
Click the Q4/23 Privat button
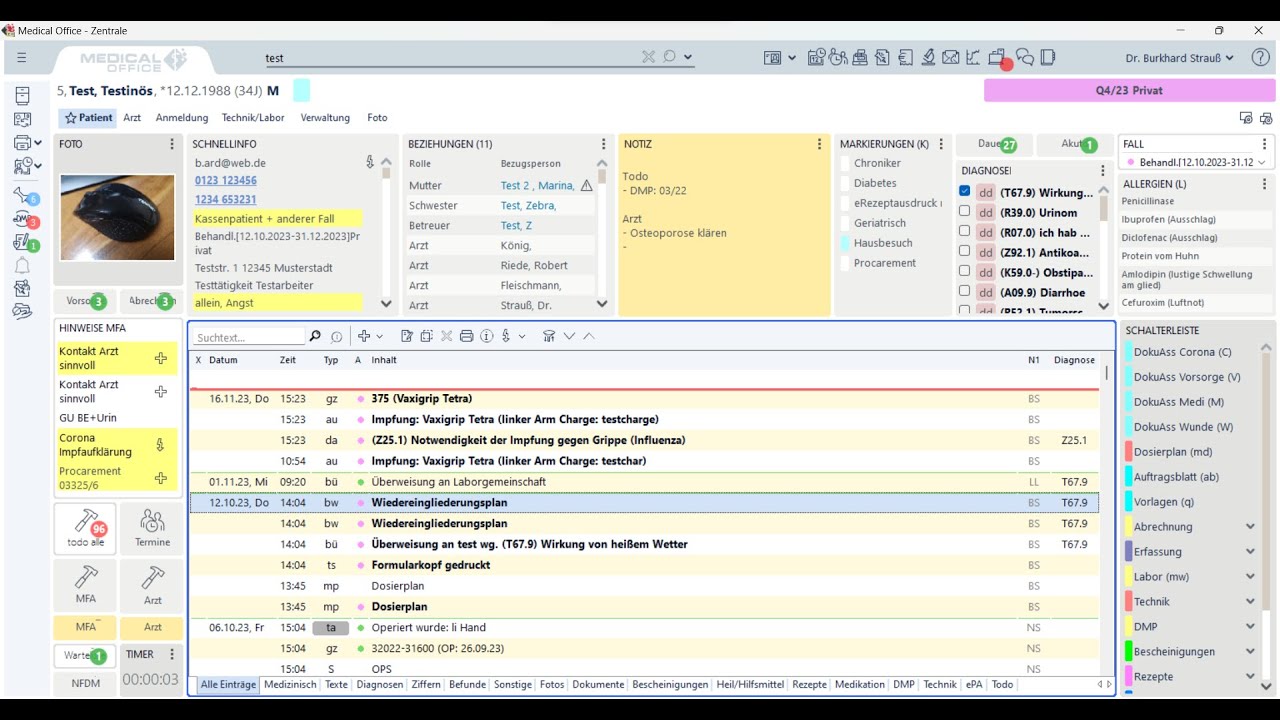pos(1129,90)
